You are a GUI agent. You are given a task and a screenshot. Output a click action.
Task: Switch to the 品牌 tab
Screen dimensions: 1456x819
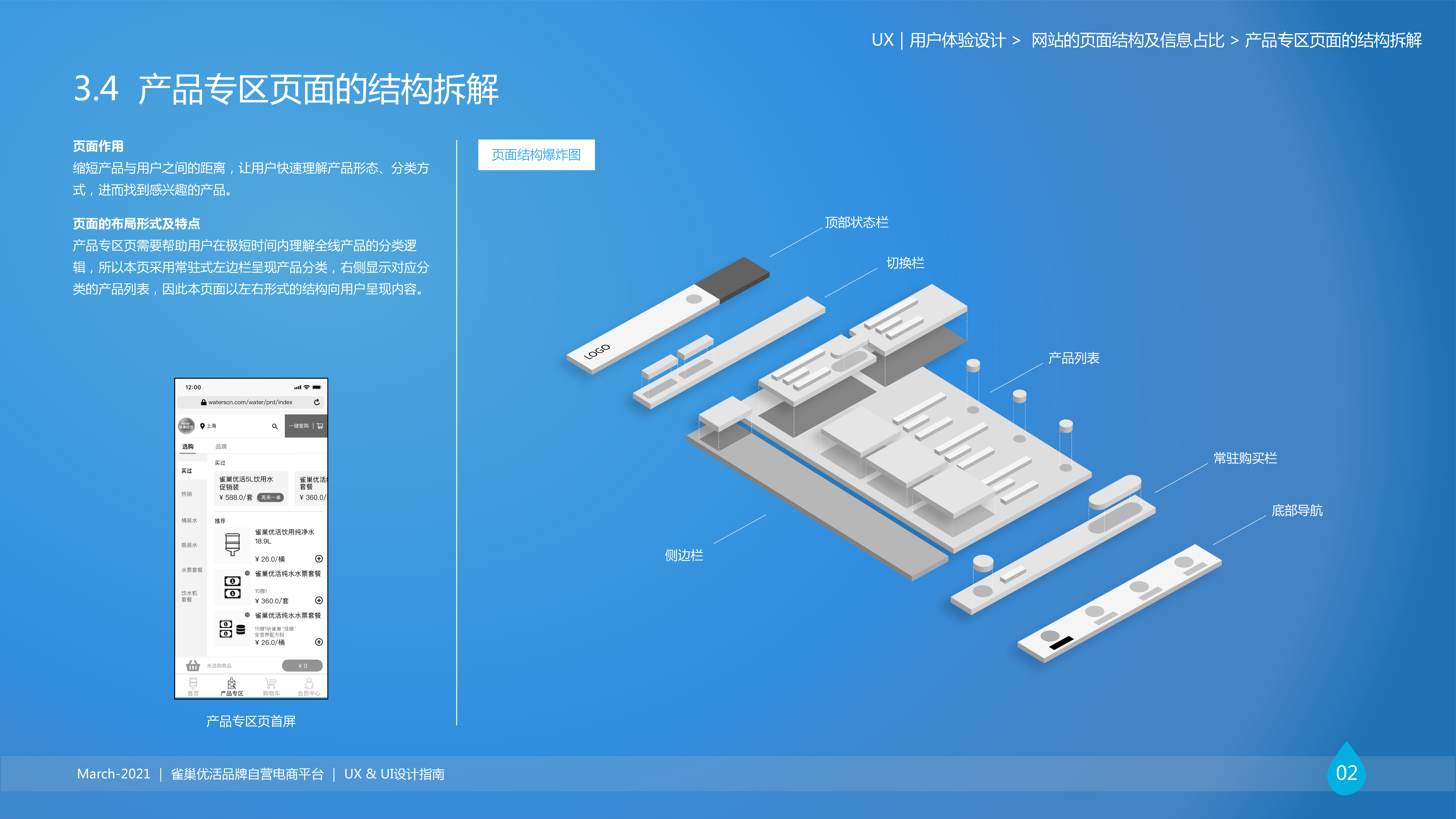[221, 447]
